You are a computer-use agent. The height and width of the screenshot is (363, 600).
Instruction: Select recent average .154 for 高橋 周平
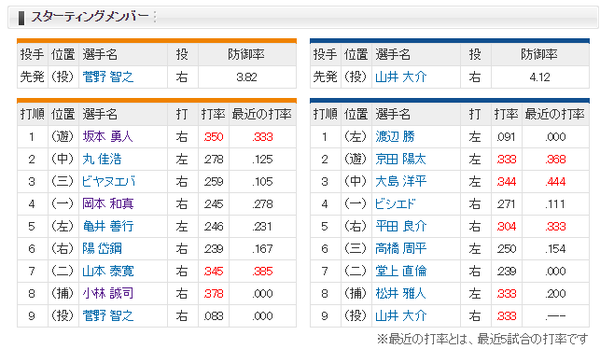tap(556, 249)
